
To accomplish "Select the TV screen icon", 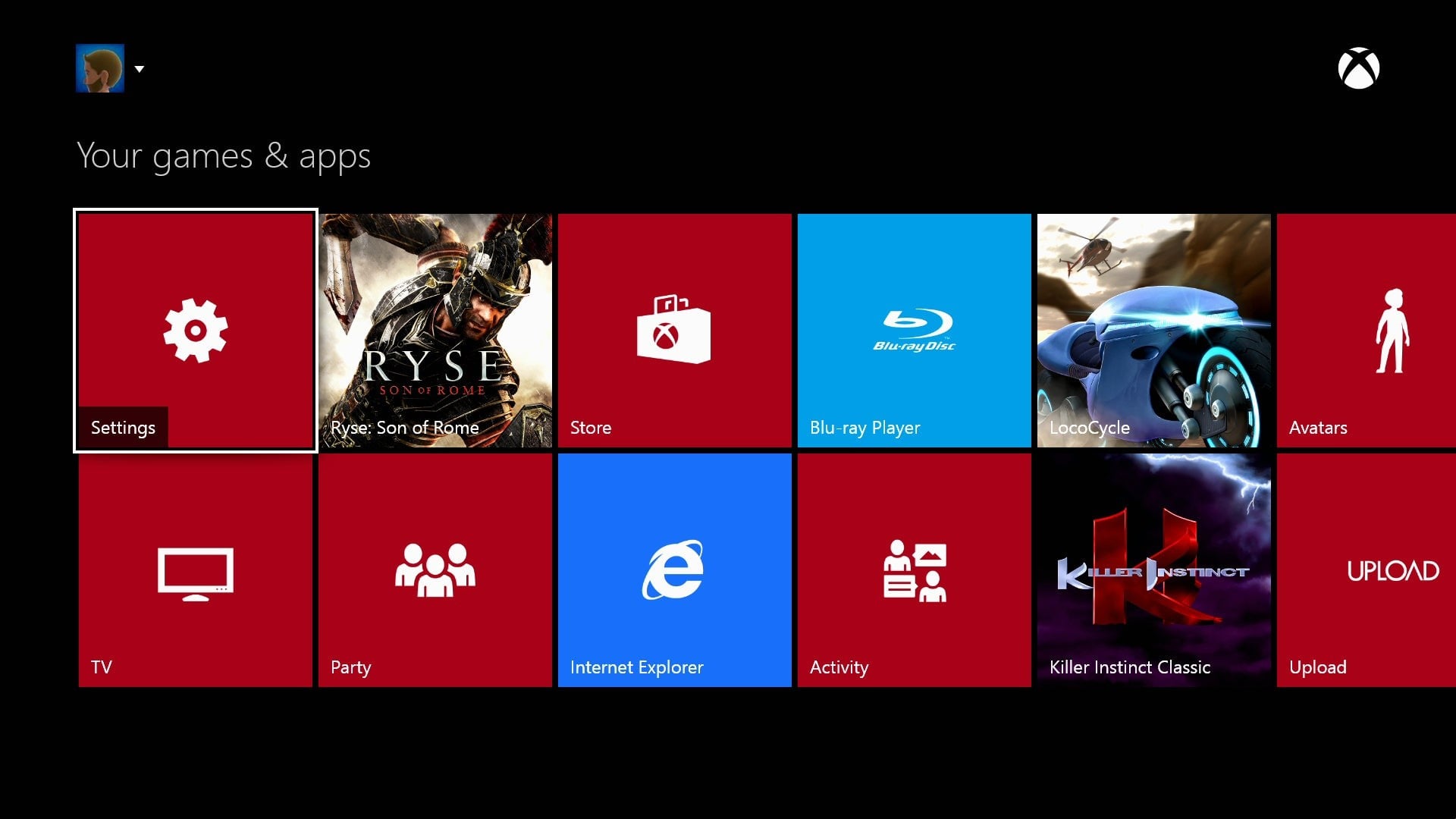I will [x=196, y=573].
